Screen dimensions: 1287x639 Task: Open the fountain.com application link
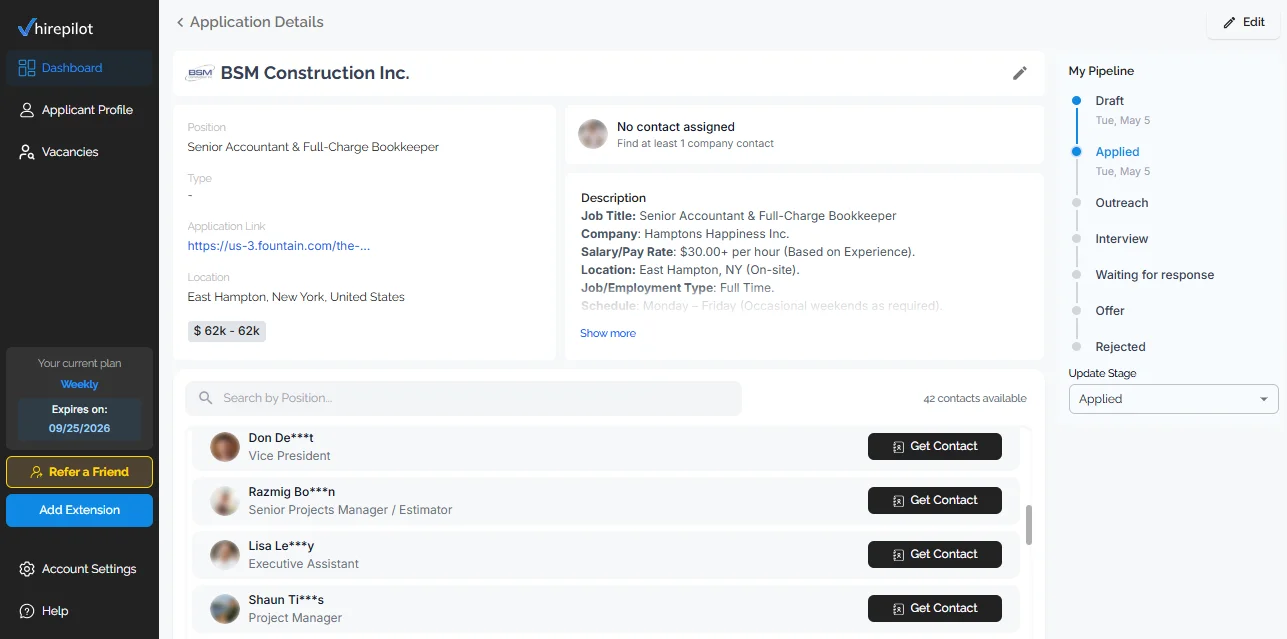(279, 246)
